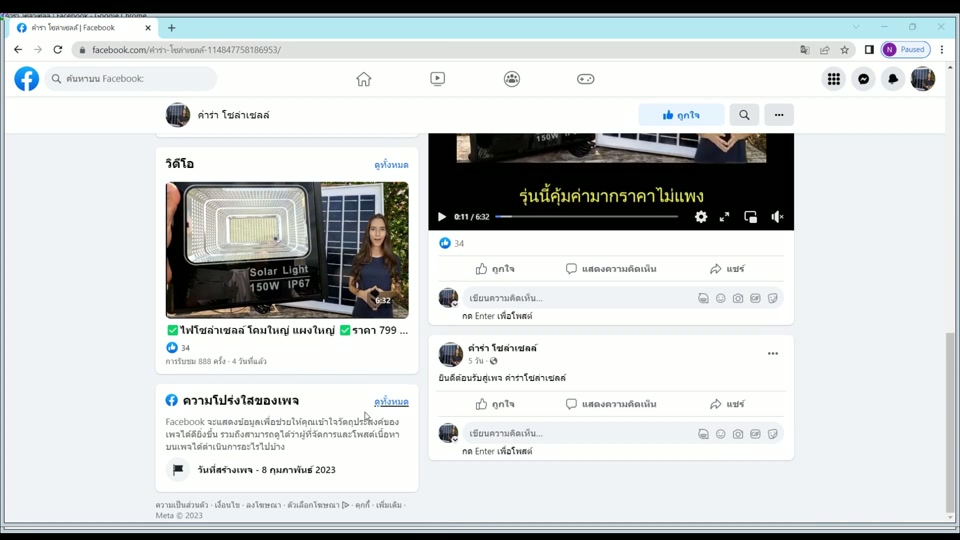Open the page three-dot more options button
The width and height of the screenshot is (960, 540).
click(x=779, y=115)
